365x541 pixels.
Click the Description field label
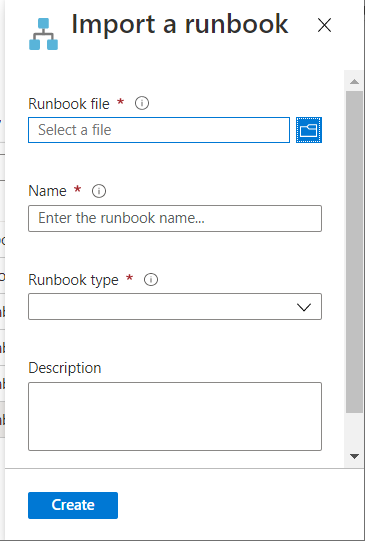[65, 368]
